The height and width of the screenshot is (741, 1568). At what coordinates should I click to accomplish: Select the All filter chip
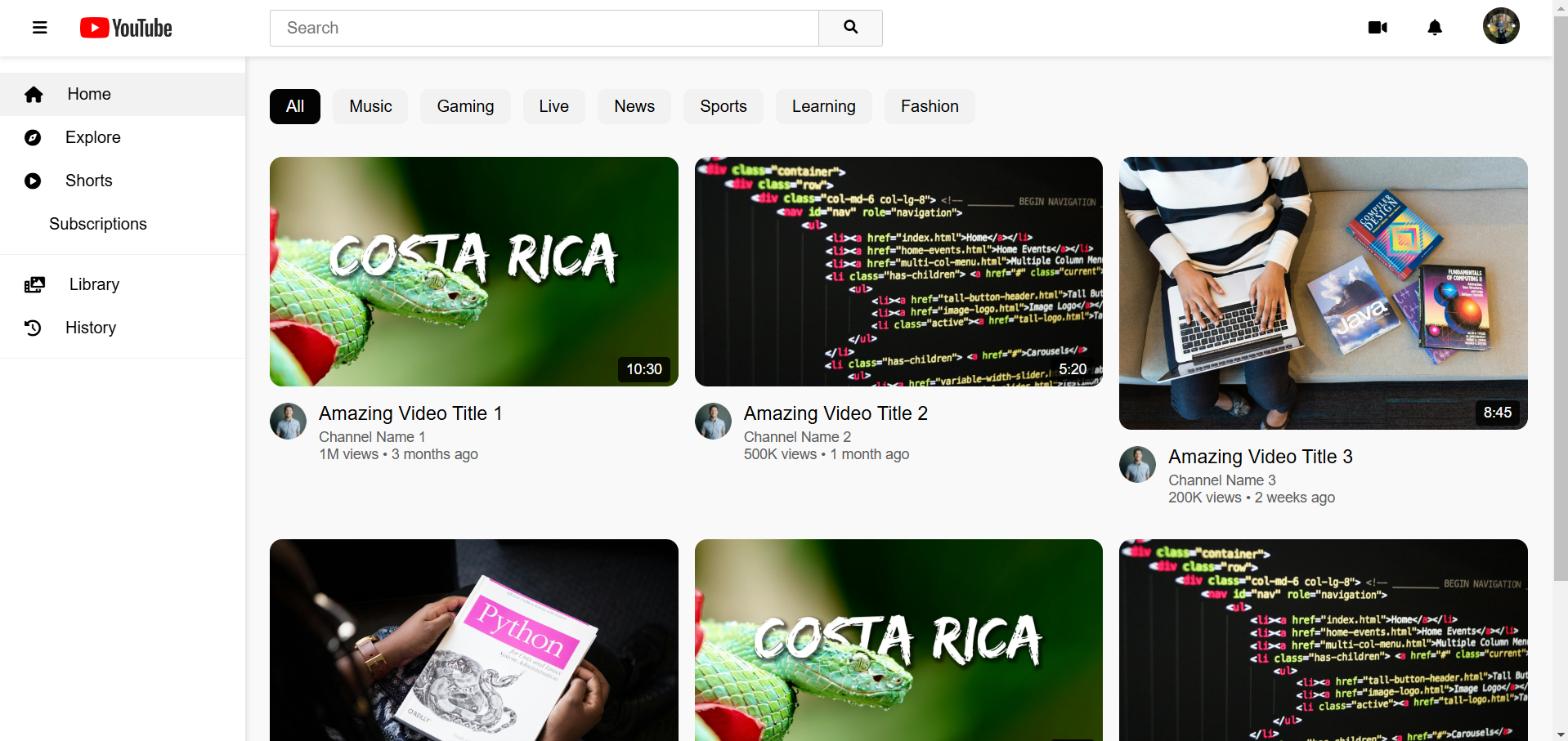point(295,106)
